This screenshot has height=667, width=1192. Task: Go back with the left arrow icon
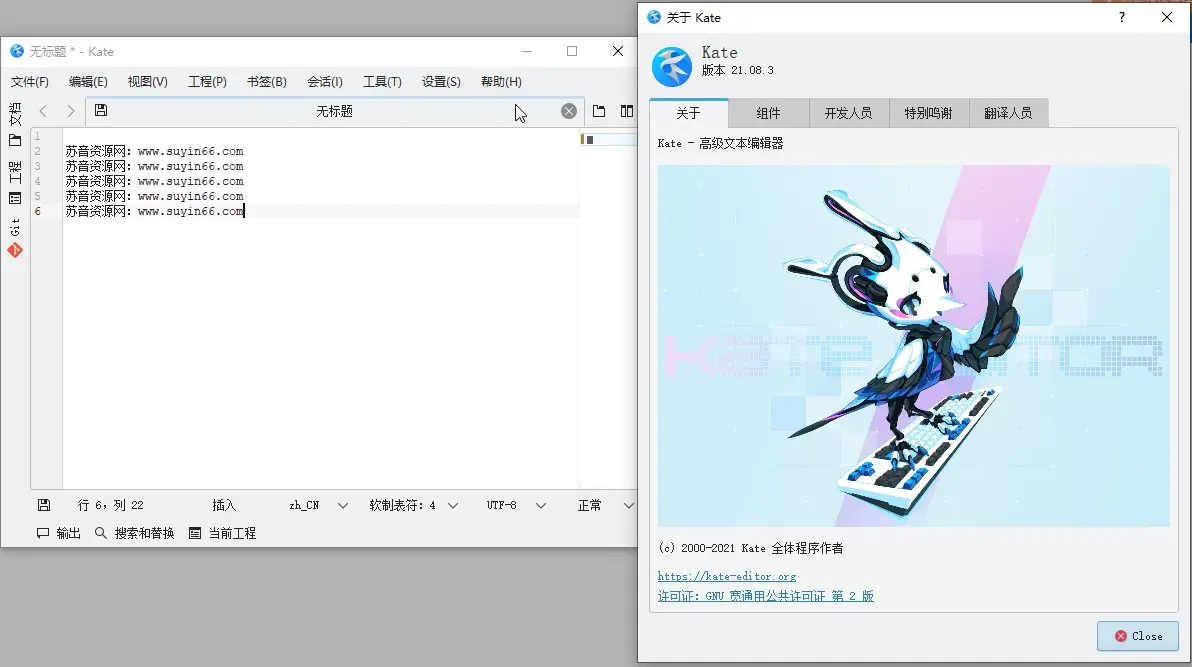pos(43,111)
